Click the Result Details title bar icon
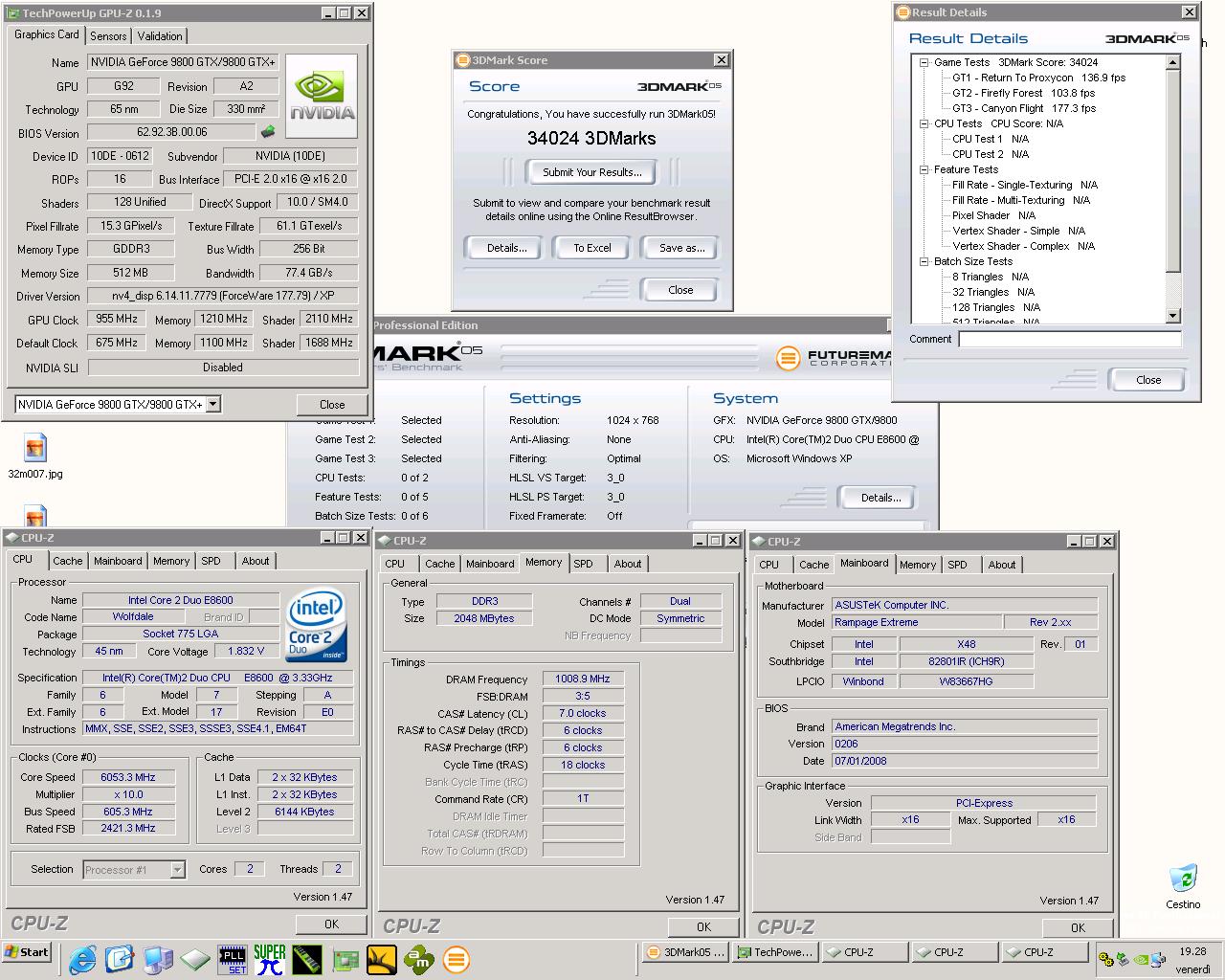 tap(903, 12)
